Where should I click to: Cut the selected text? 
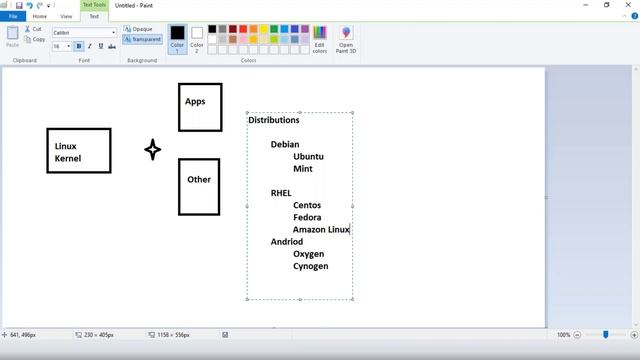[33, 29]
